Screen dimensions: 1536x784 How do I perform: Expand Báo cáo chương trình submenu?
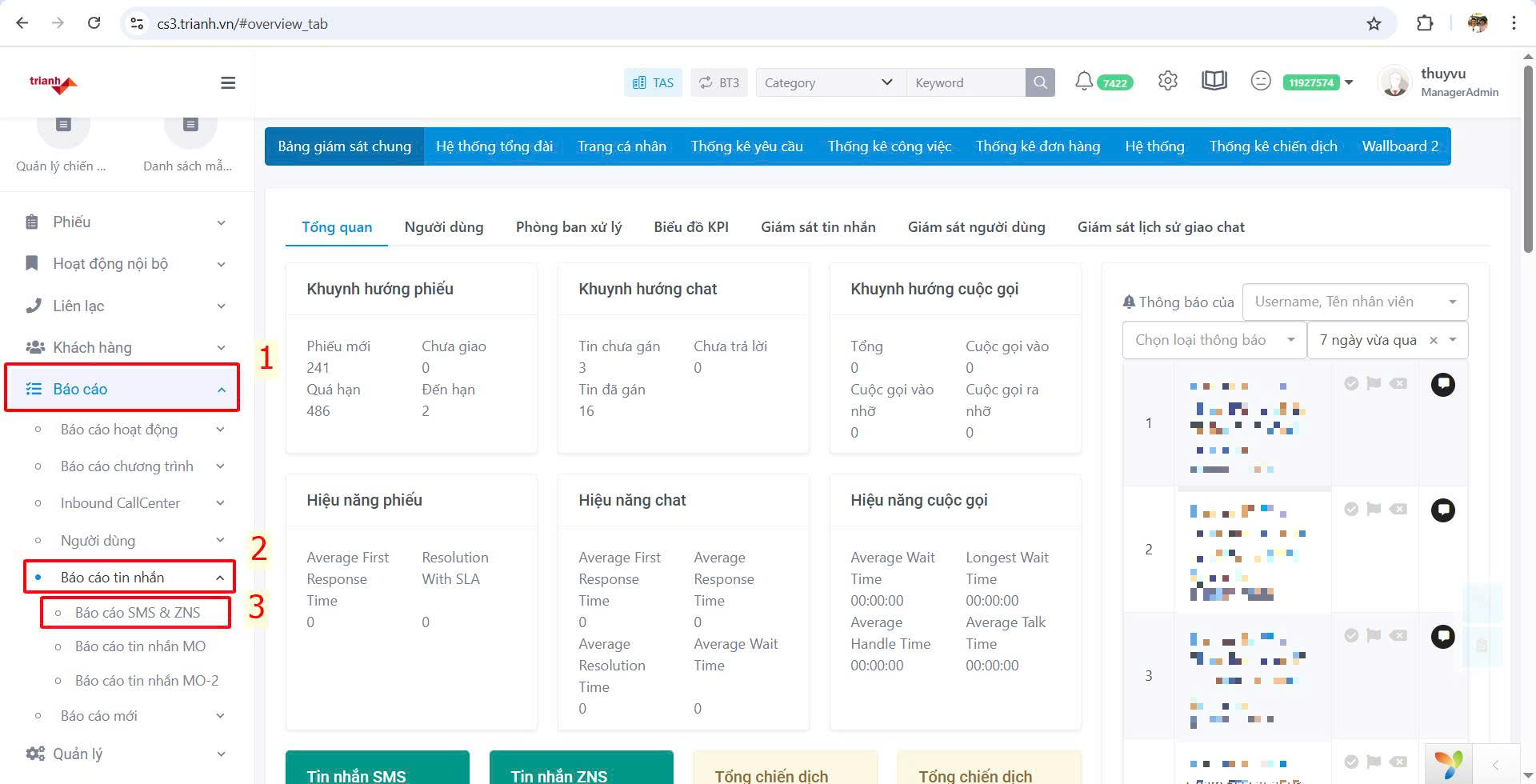[x=130, y=466]
